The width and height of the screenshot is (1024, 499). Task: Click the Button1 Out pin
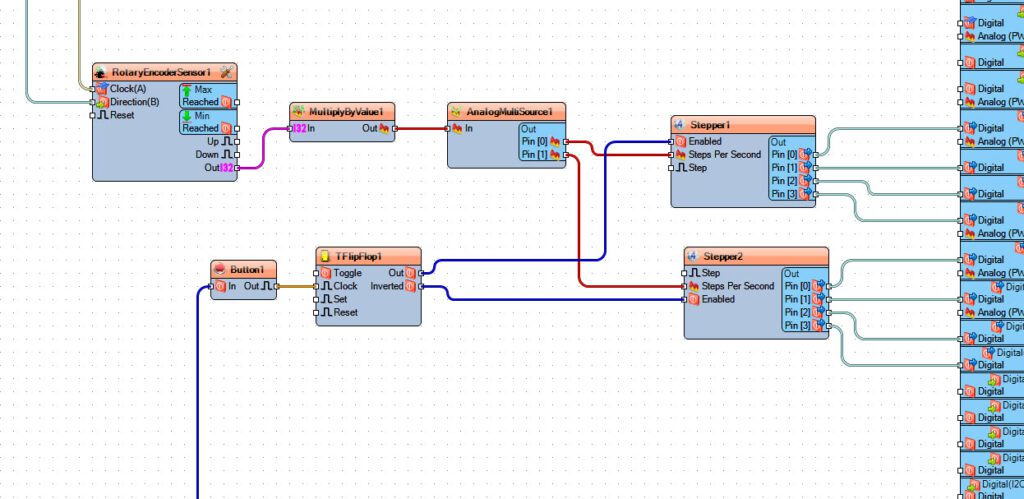(277, 286)
